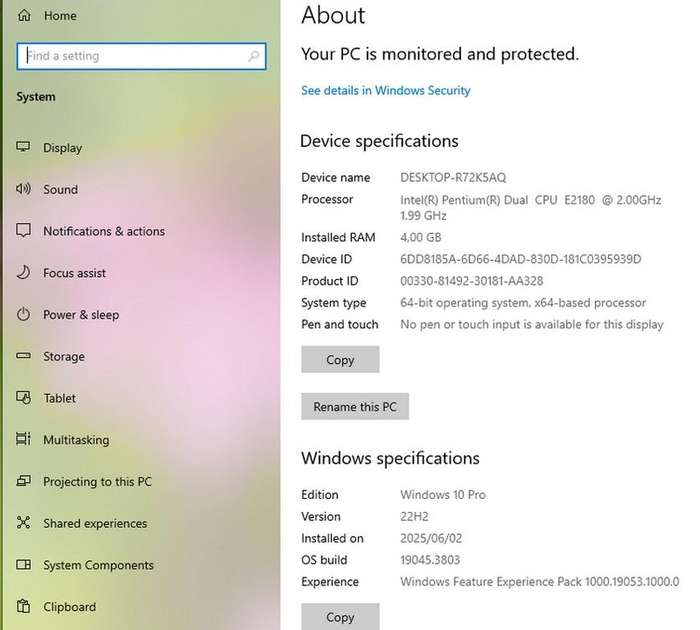Click the About page title
The image size is (700, 630).
[333, 16]
